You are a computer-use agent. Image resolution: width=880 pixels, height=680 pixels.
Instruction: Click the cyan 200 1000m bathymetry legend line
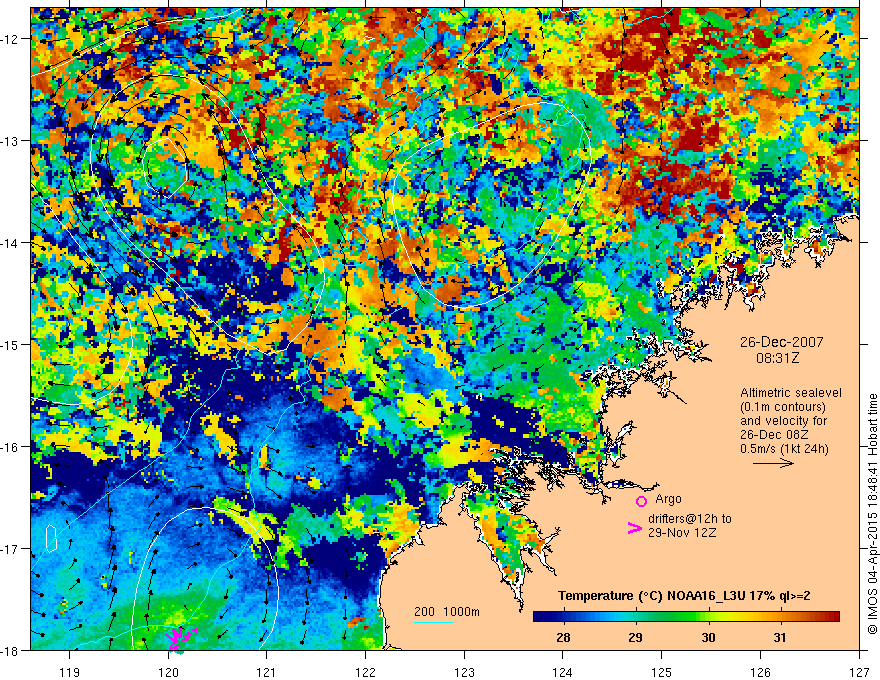[x=434, y=622]
